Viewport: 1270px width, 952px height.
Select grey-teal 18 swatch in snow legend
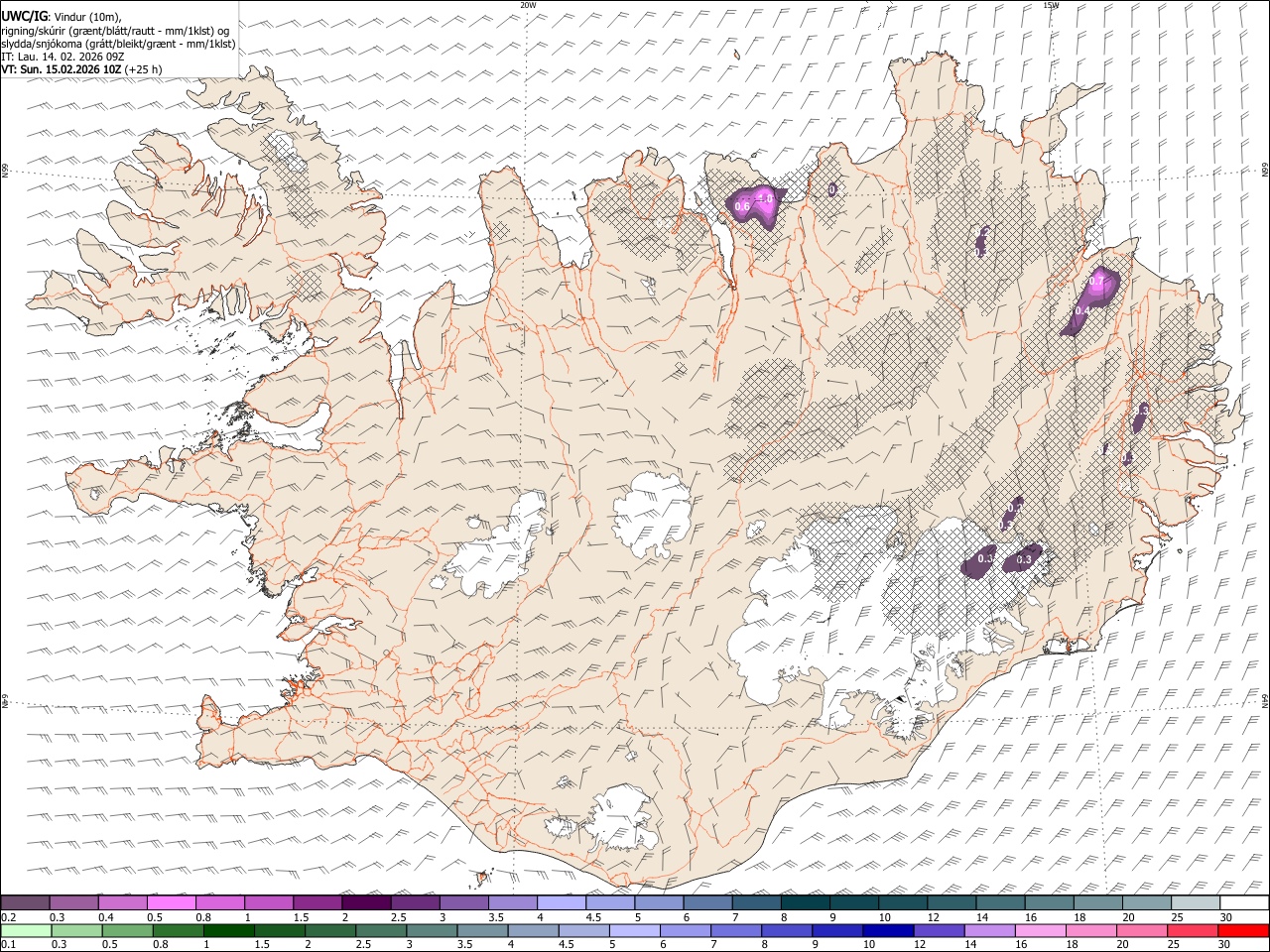(x=1097, y=902)
